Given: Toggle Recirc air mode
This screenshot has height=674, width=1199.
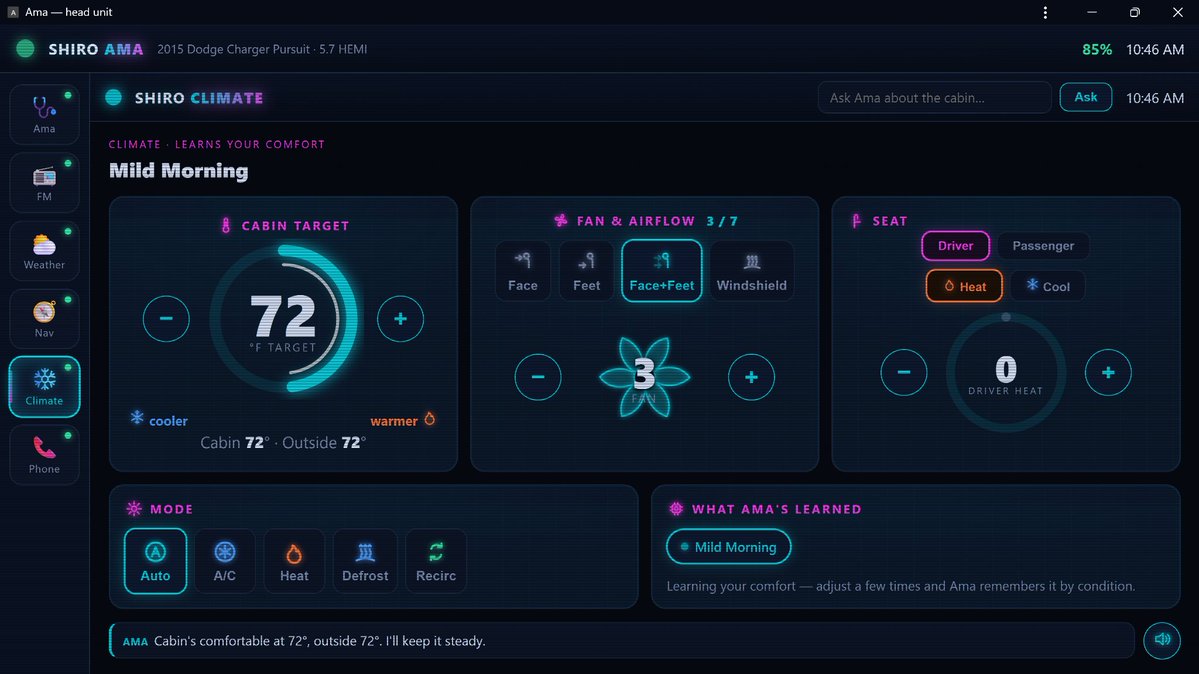Looking at the screenshot, I should [436, 561].
